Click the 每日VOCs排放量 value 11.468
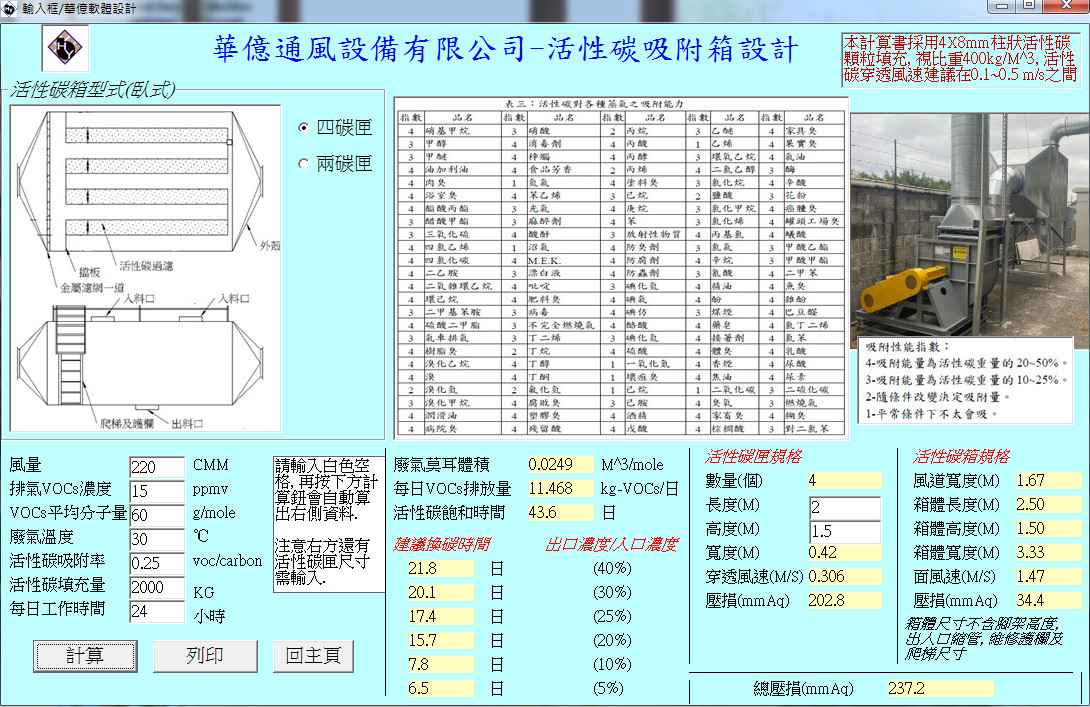Viewport: 1090px width, 707px height. pos(560,488)
